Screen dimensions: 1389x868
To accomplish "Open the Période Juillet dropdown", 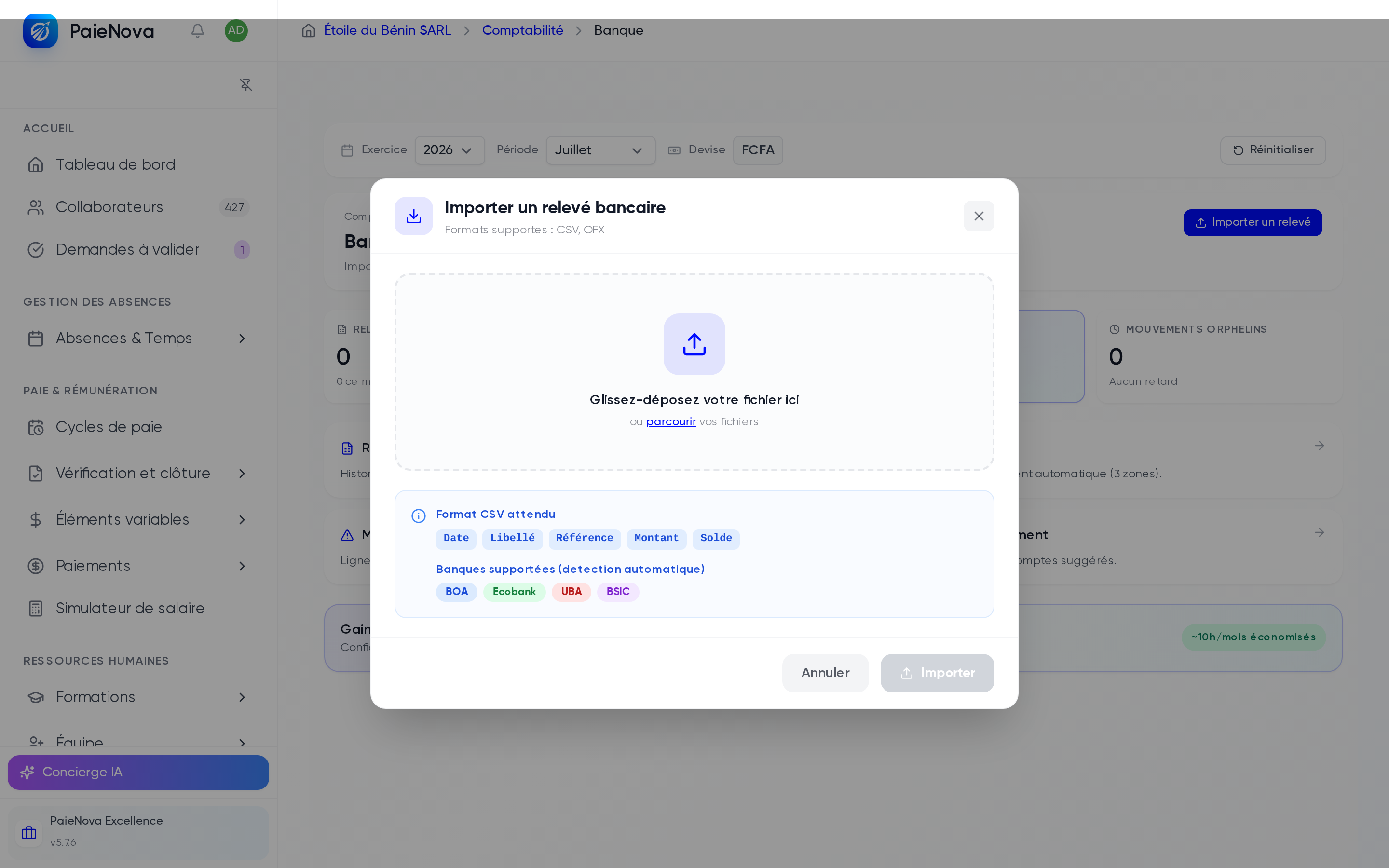I will coord(600,150).
